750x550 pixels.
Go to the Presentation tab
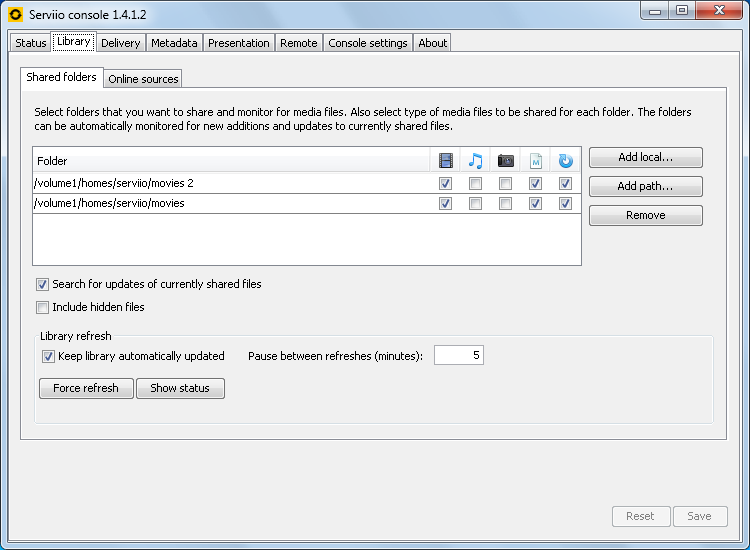tap(239, 43)
